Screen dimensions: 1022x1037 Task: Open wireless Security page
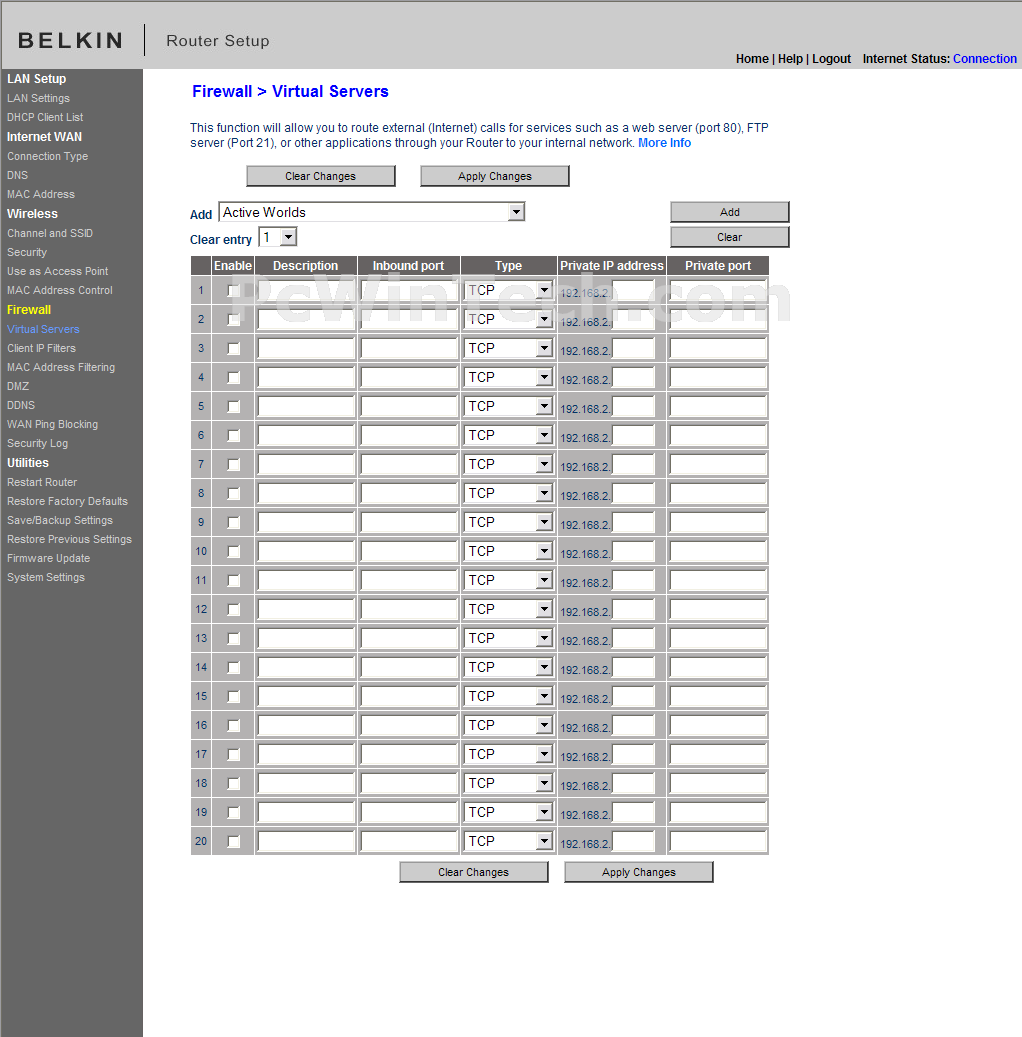(x=27, y=253)
